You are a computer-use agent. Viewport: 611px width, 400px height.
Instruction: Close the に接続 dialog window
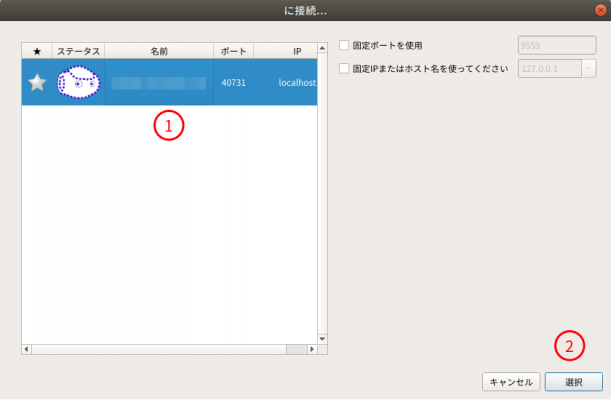pos(600,10)
